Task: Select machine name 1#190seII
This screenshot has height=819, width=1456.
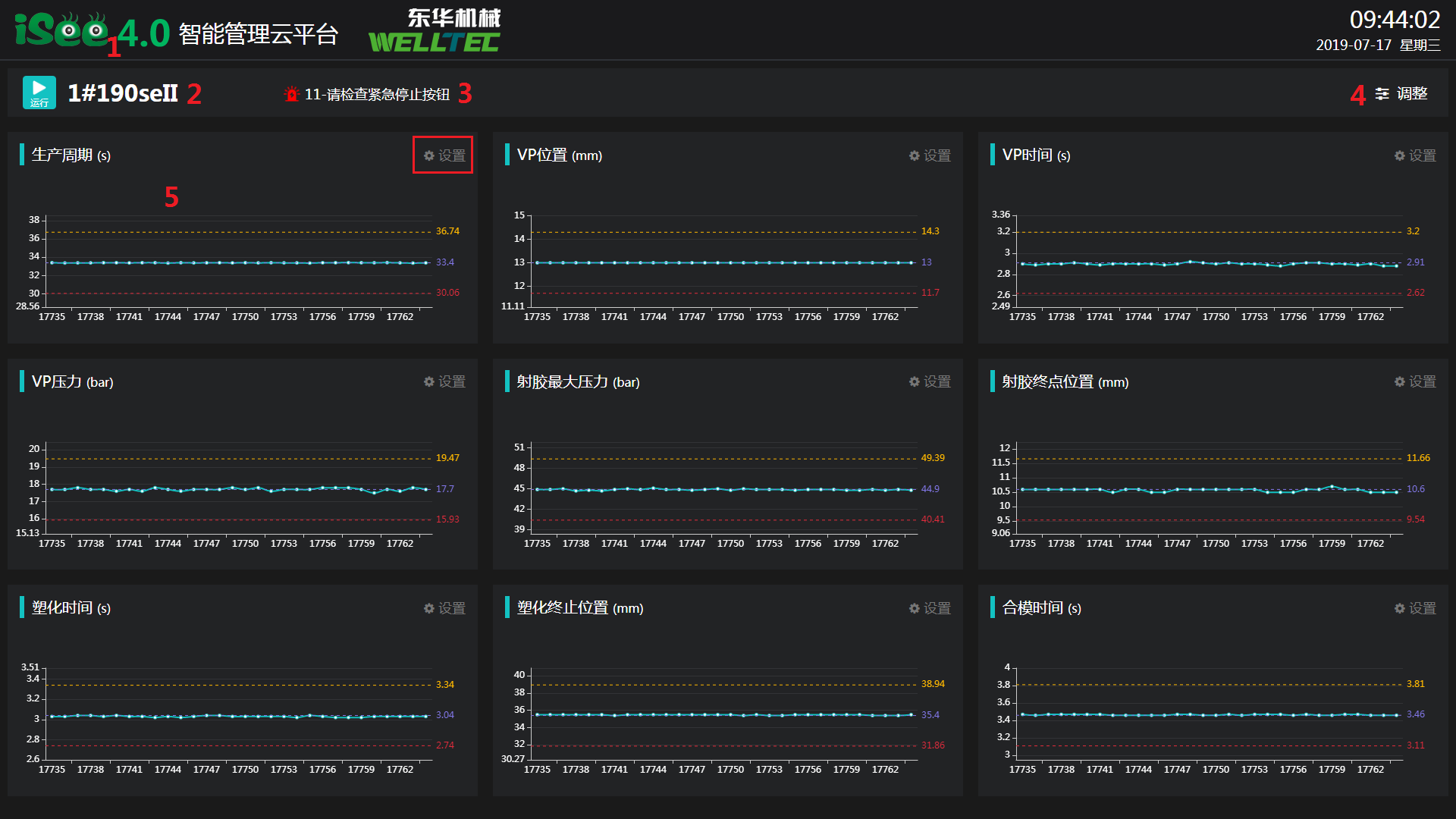Action: click(x=123, y=93)
